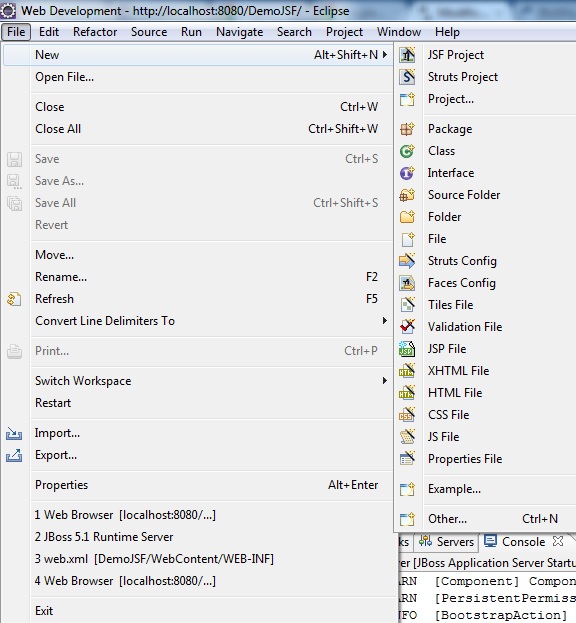The height and width of the screenshot is (623, 576).
Task: Select Exit from File menu
Action: pyautogui.click(x=44, y=611)
